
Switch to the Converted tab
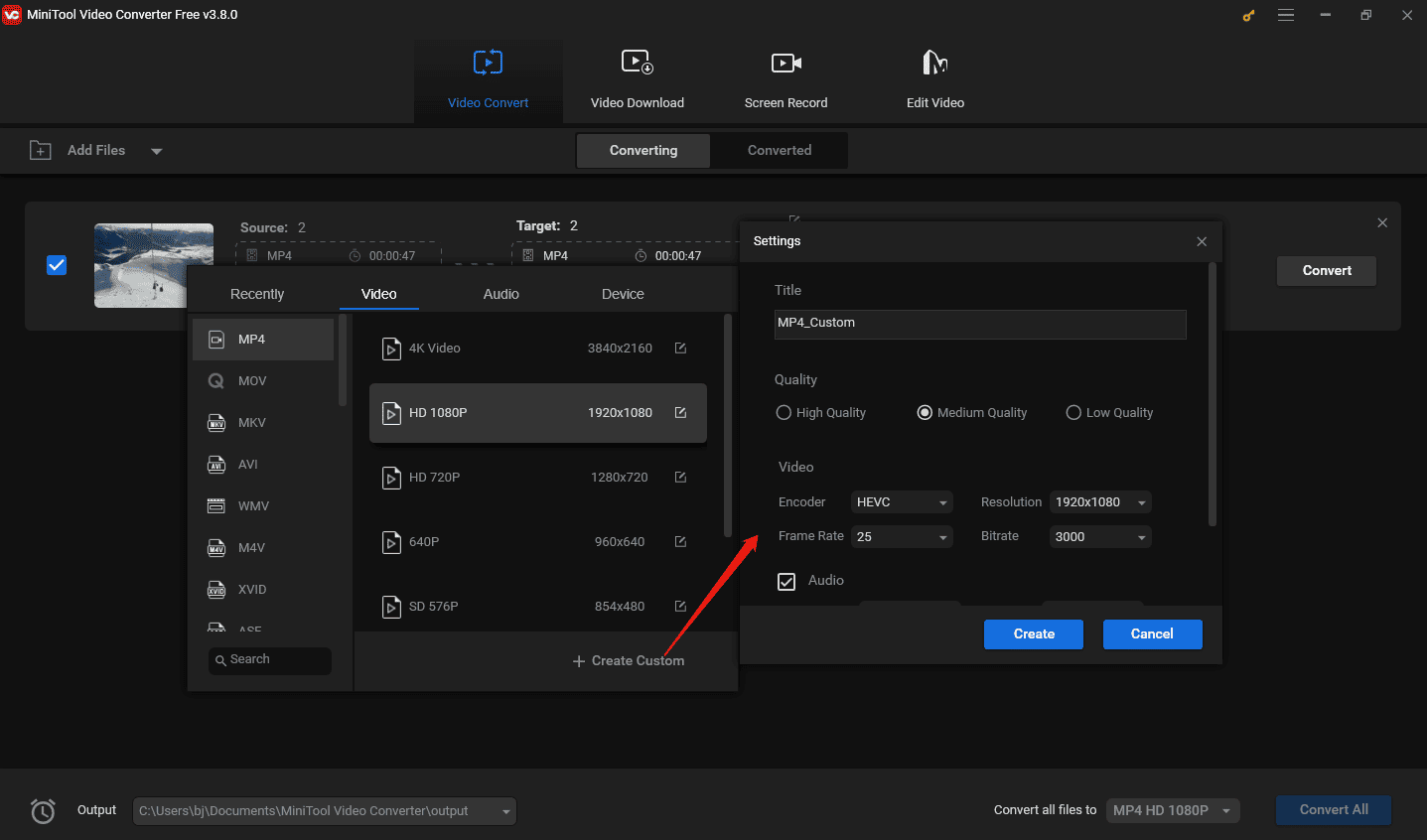[x=780, y=151]
